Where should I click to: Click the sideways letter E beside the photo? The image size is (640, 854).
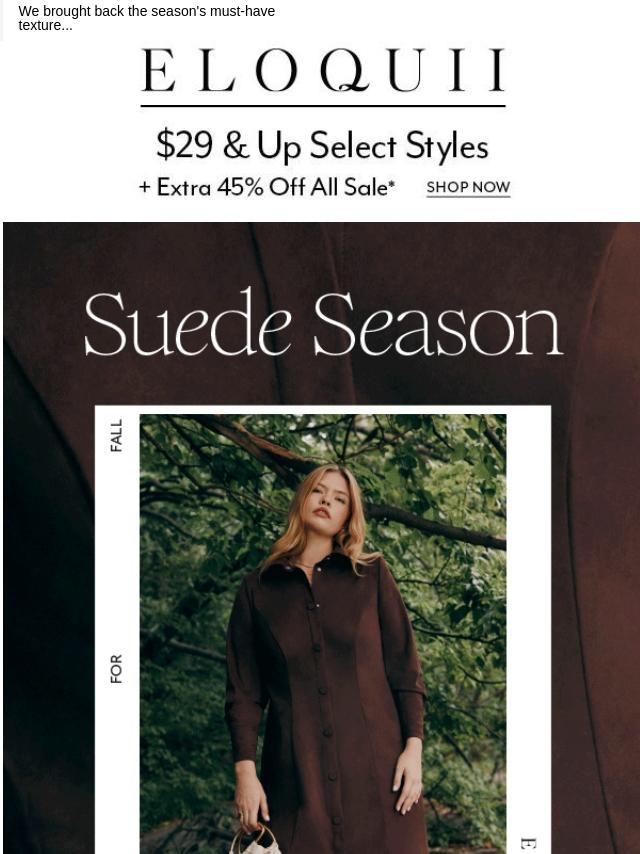[528, 843]
